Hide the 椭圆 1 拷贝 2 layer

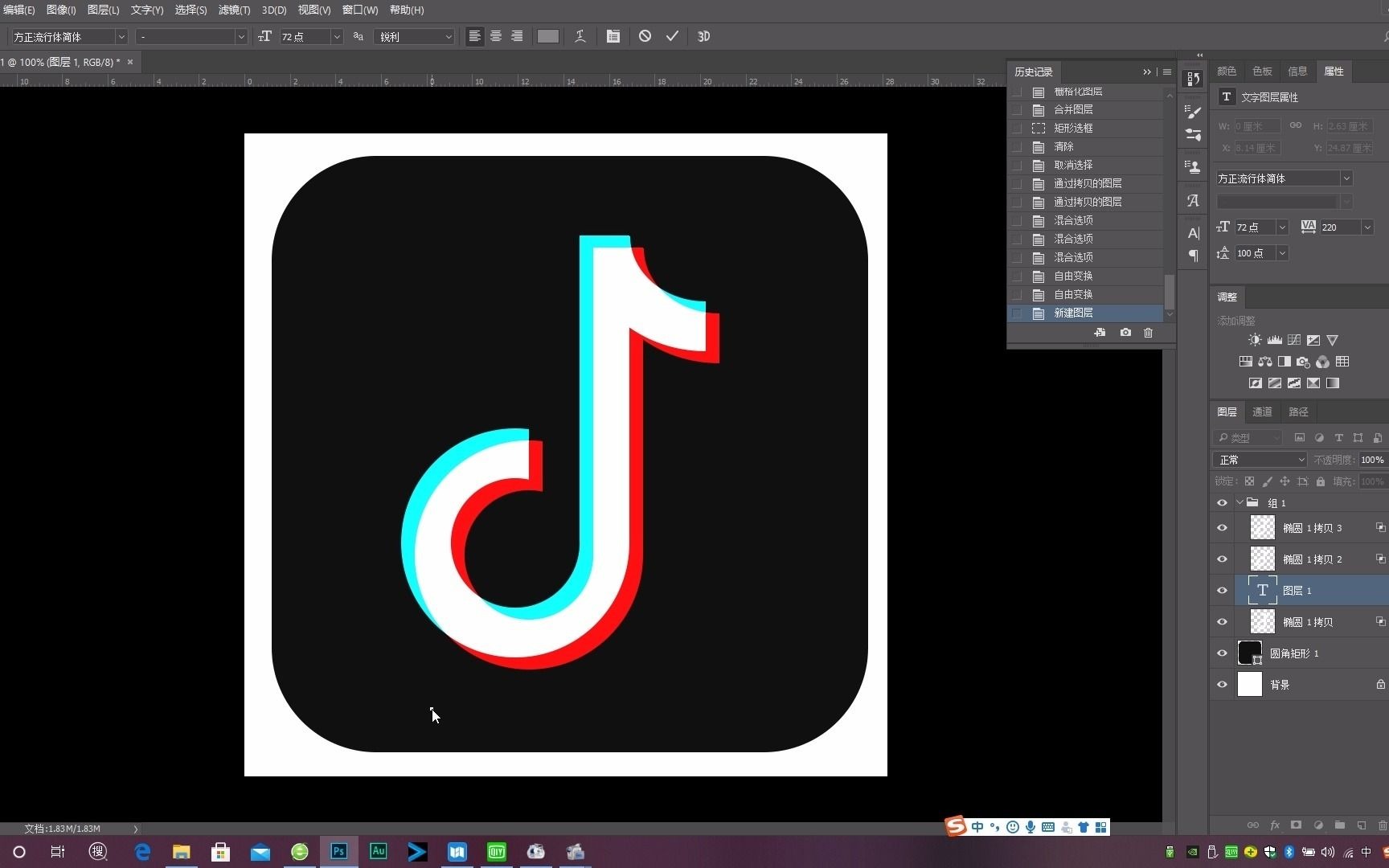pos(1223,559)
